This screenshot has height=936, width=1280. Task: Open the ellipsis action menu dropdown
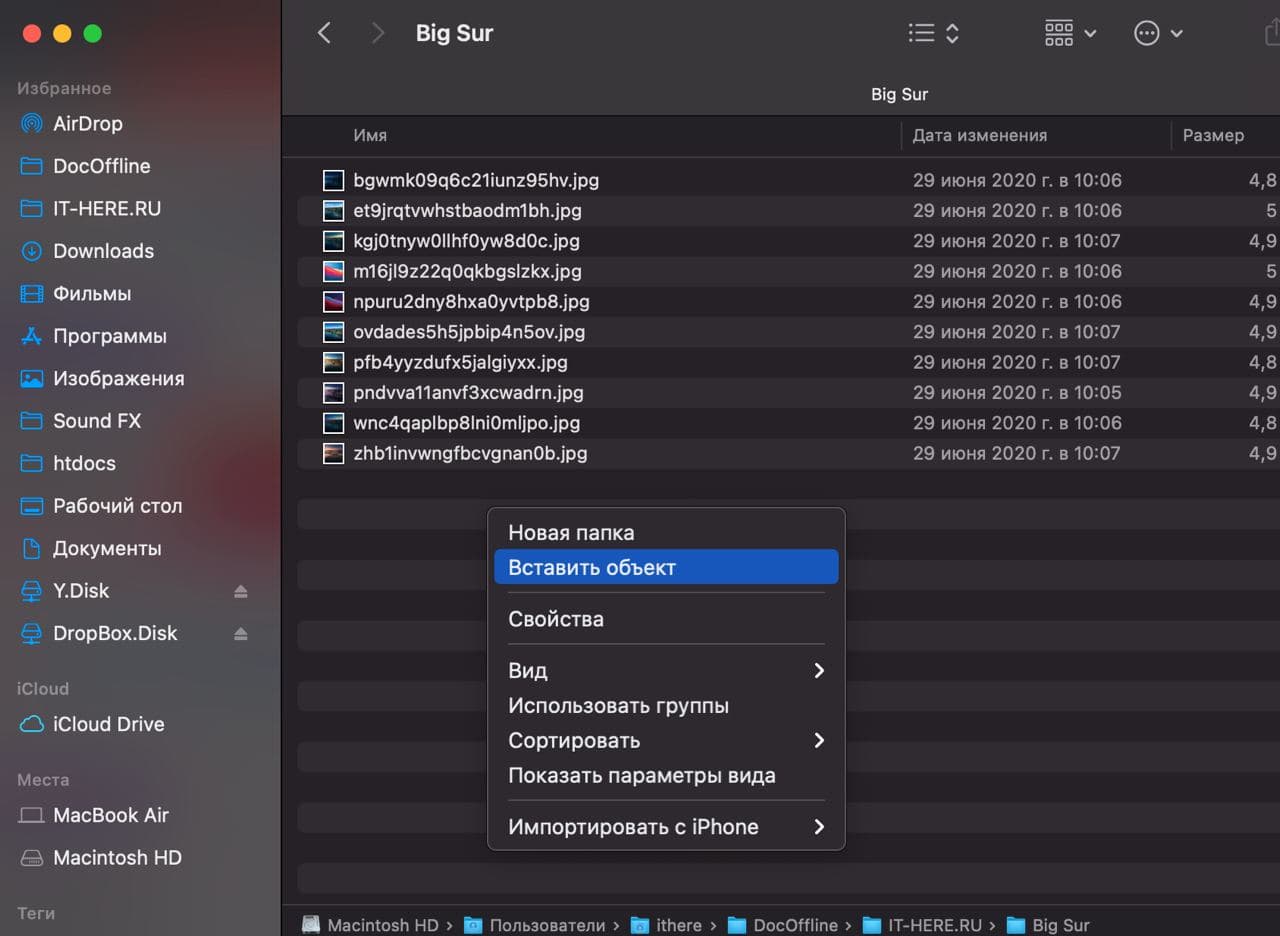tap(1158, 33)
